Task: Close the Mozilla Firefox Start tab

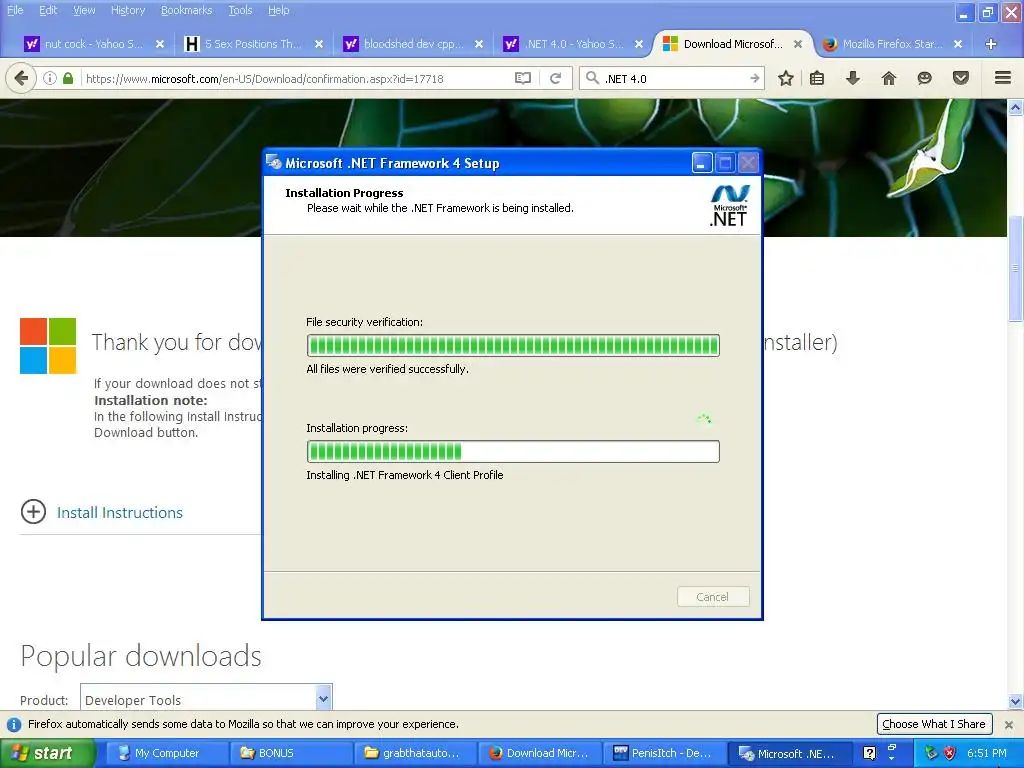Action: click(x=958, y=44)
